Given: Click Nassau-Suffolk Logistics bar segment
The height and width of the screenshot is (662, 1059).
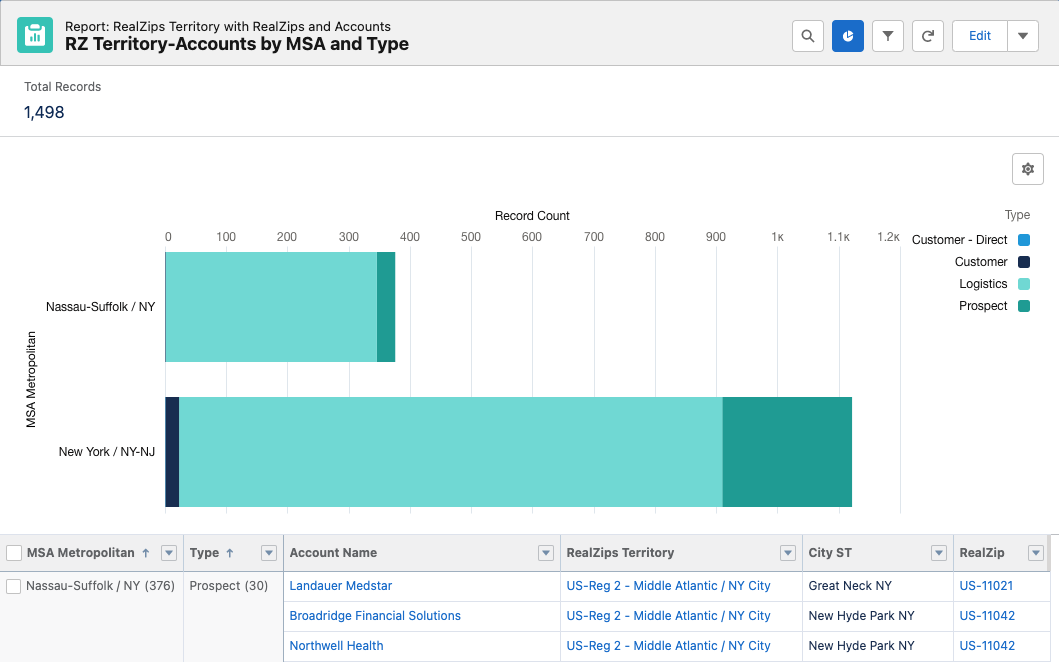Looking at the screenshot, I should click(x=271, y=307).
